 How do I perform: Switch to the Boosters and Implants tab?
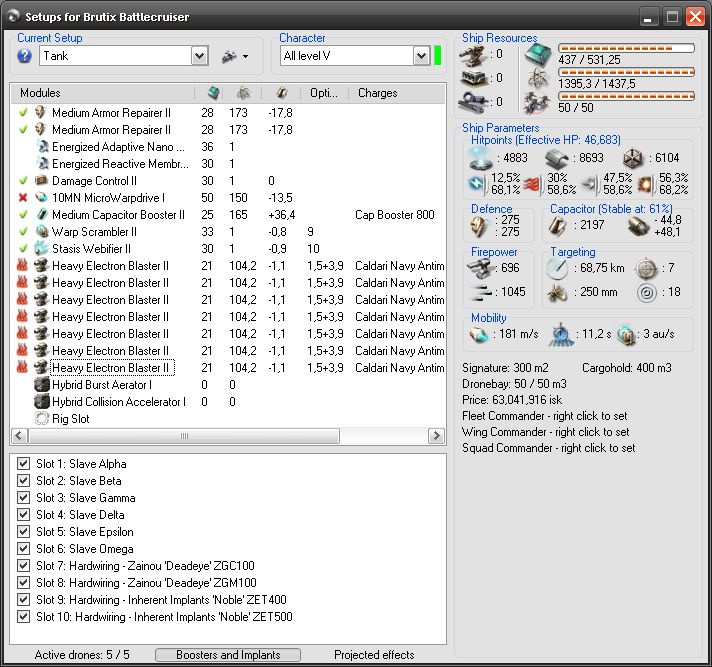tap(228, 655)
